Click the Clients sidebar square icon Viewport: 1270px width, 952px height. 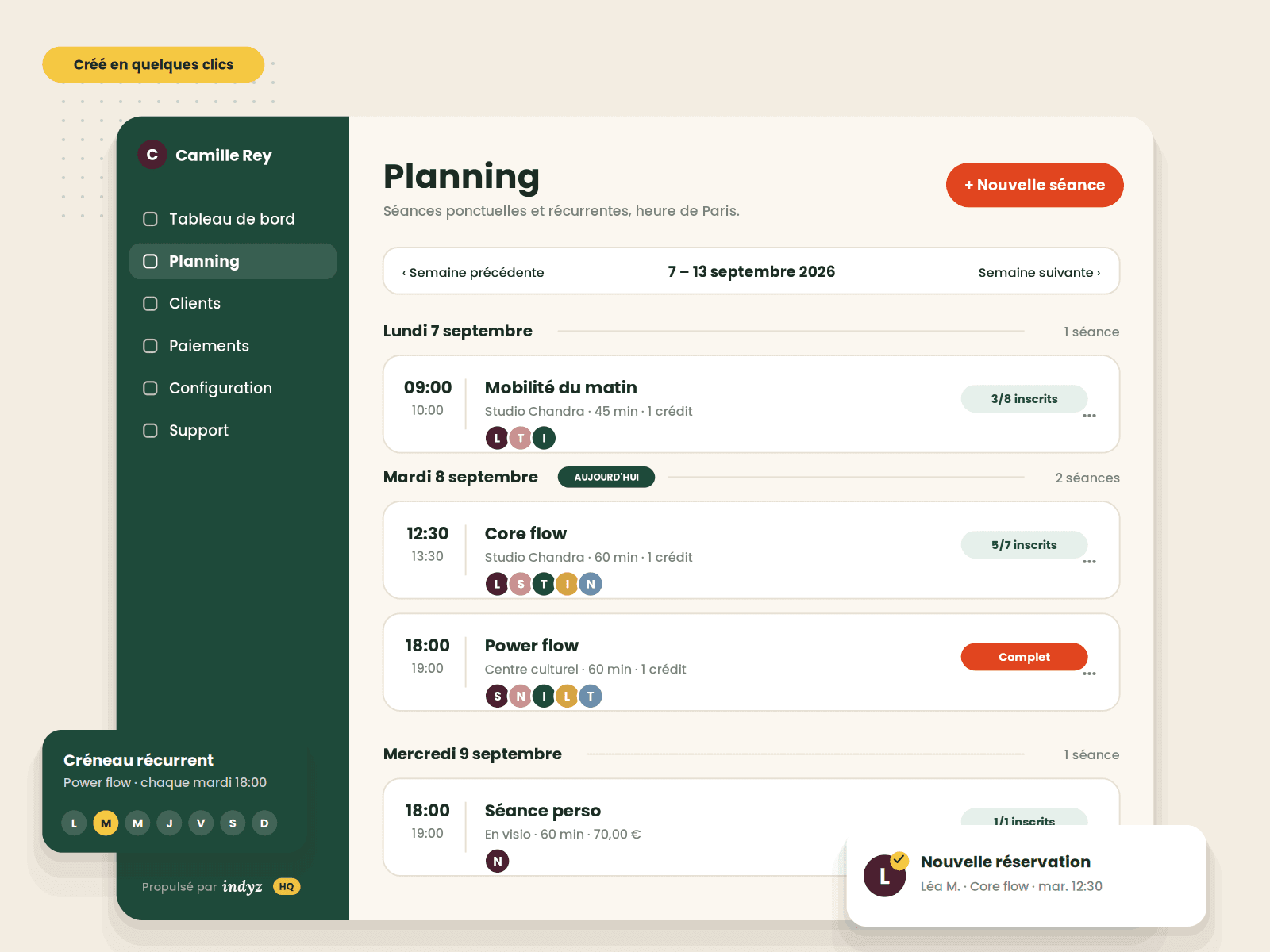[x=150, y=303]
